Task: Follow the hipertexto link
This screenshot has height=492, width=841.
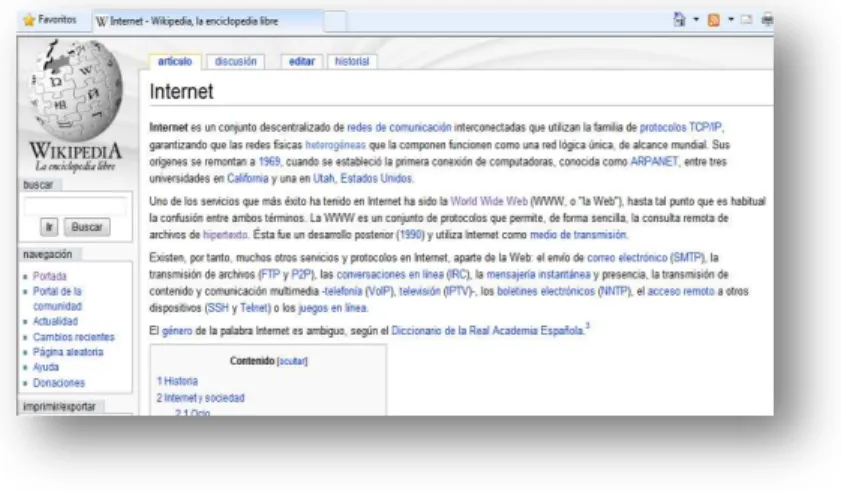Action: pyautogui.click(x=225, y=235)
